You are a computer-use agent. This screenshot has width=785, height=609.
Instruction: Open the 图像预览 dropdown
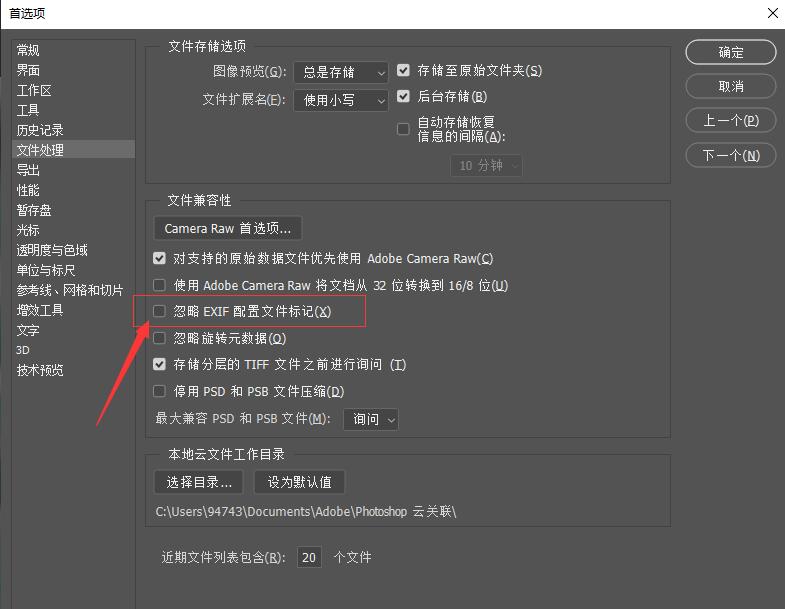coord(340,72)
